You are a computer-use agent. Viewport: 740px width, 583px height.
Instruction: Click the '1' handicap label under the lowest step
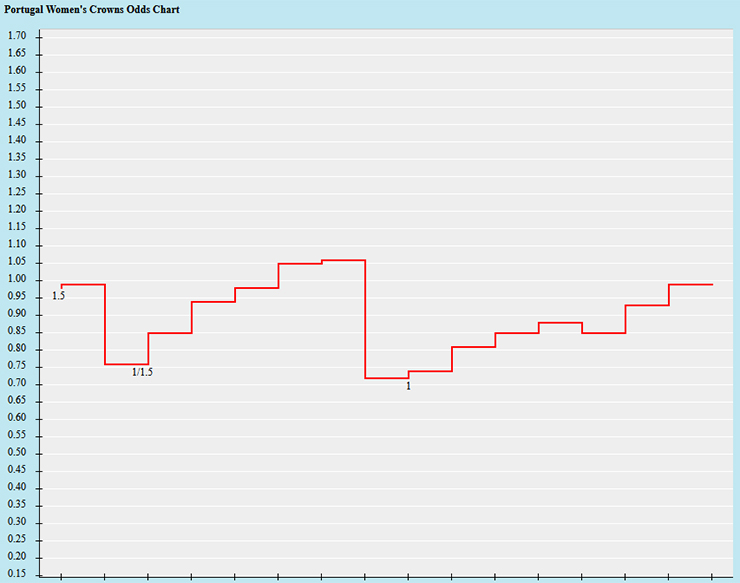[408, 386]
